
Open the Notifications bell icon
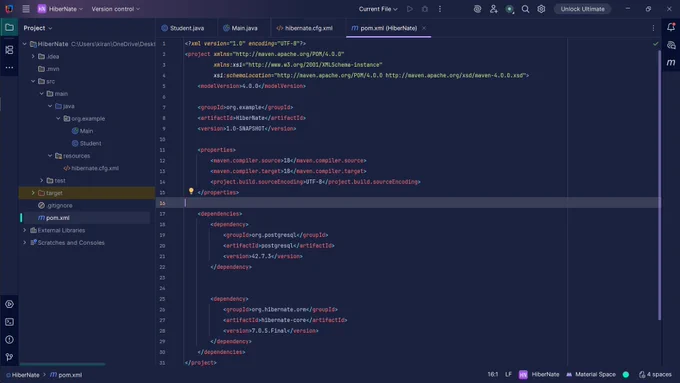coord(671,27)
